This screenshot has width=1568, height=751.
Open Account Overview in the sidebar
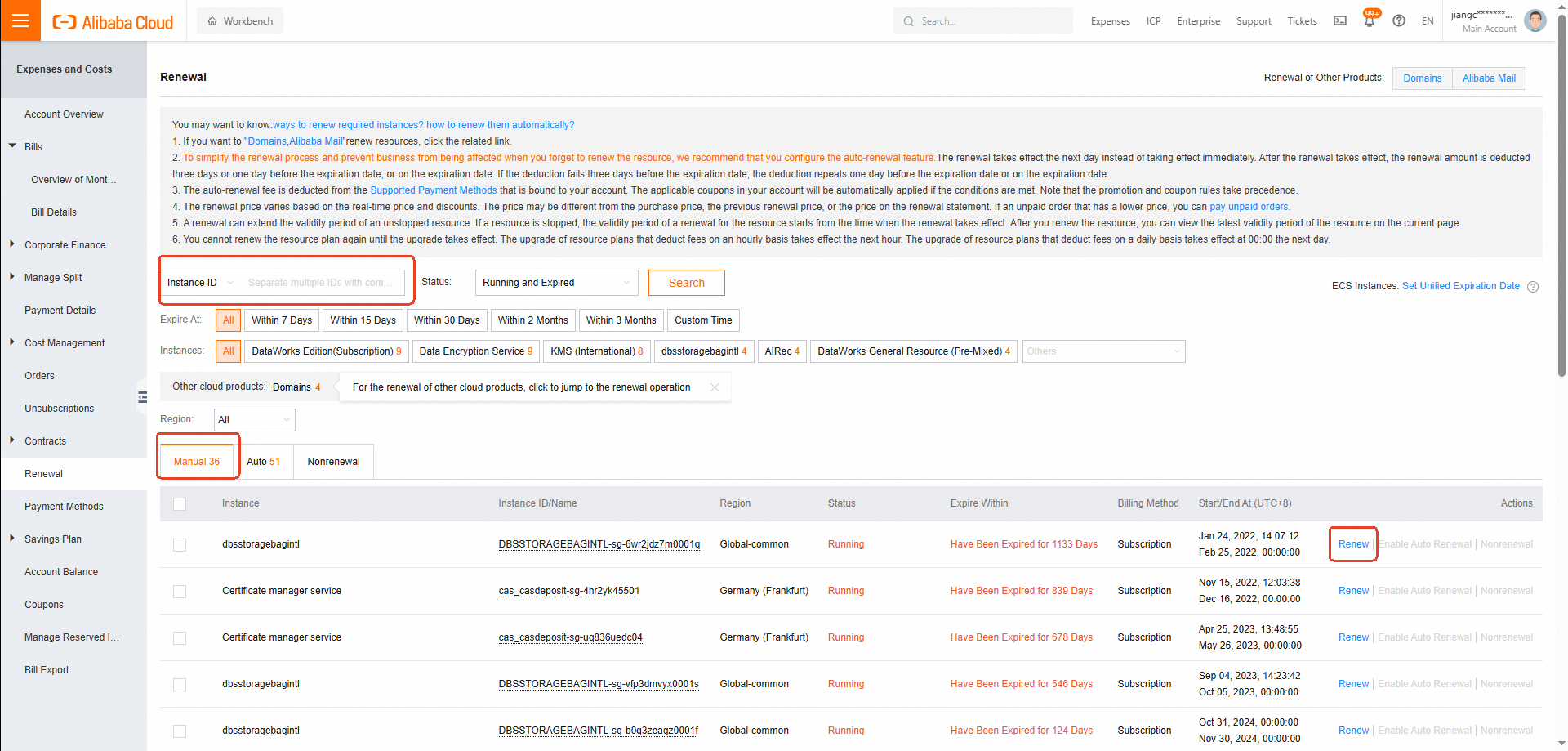(x=64, y=114)
